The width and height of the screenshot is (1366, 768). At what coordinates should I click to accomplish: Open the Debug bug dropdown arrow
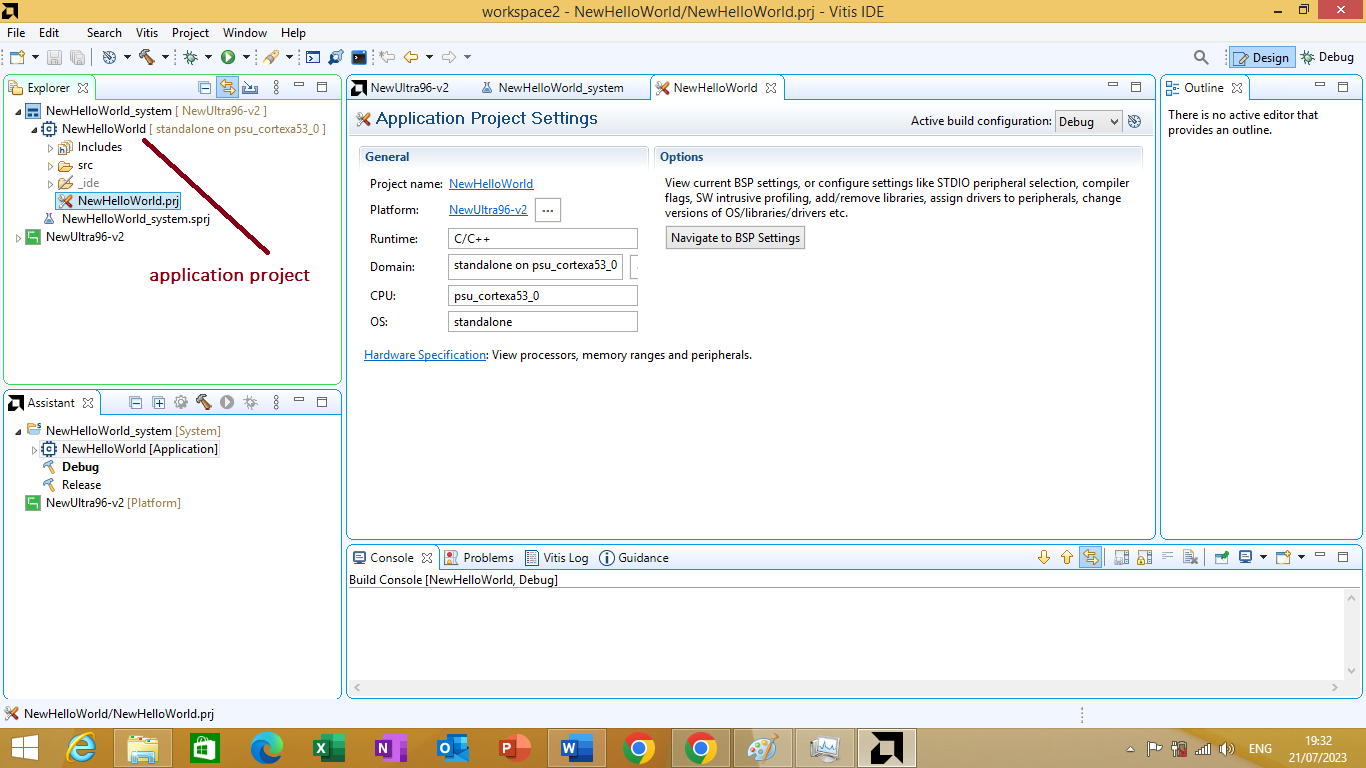click(x=208, y=57)
